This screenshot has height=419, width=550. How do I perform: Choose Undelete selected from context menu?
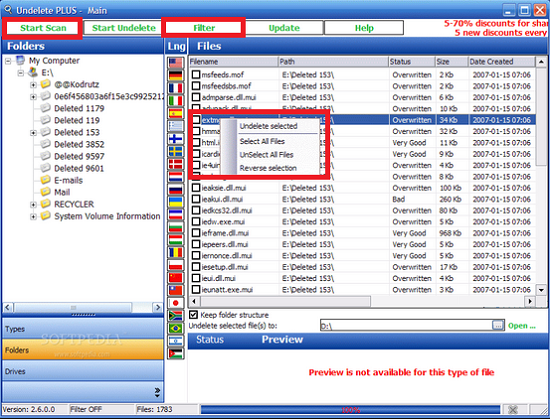pos(268,126)
